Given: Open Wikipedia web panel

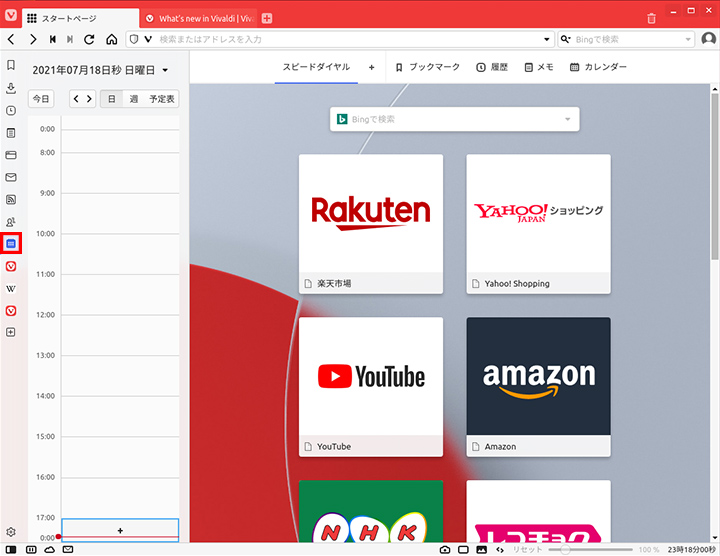Looking at the screenshot, I should (11, 289).
